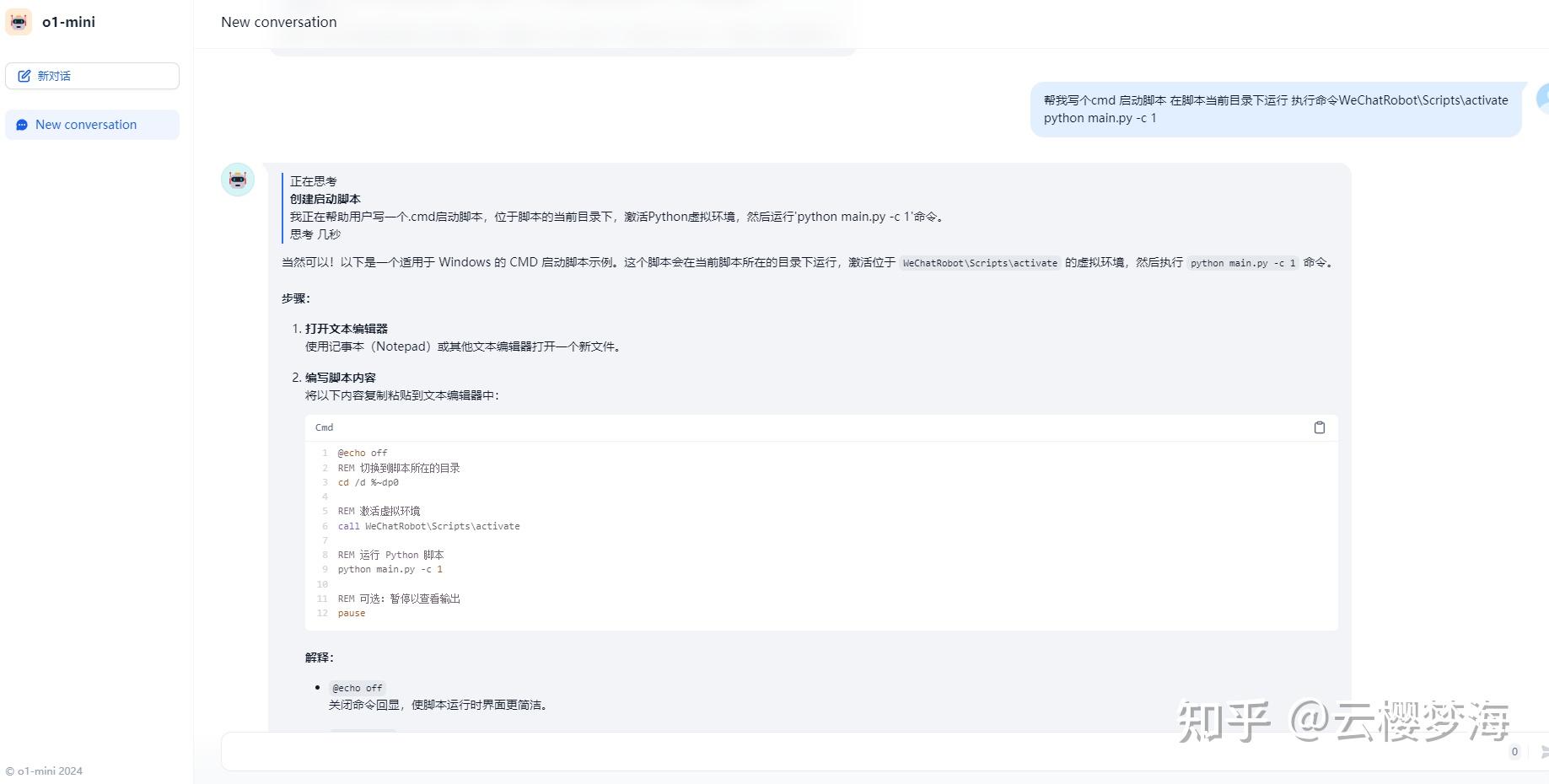Viewport: 1549px width, 784px height.
Task: Click the Cmd language label on code block
Action: (x=324, y=427)
